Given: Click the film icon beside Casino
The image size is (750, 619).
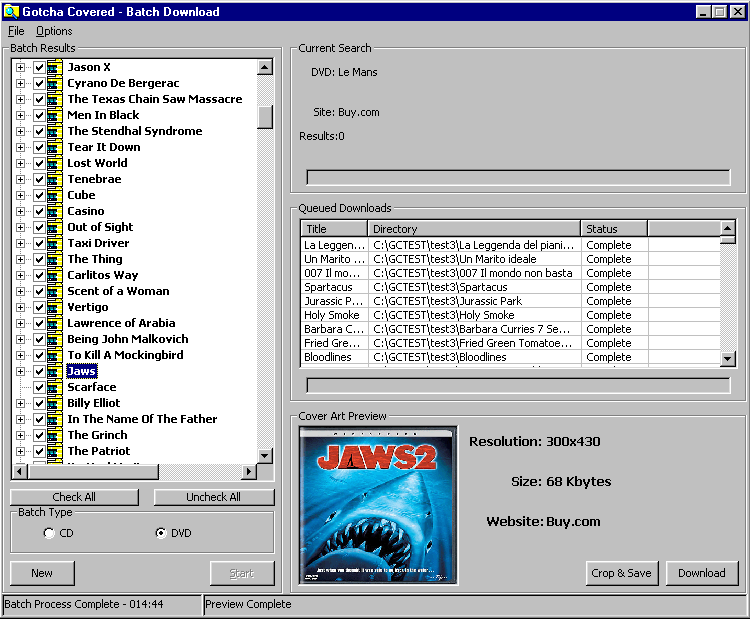Looking at the screenshot, I should pyautogui.click(x=55, y=211).
